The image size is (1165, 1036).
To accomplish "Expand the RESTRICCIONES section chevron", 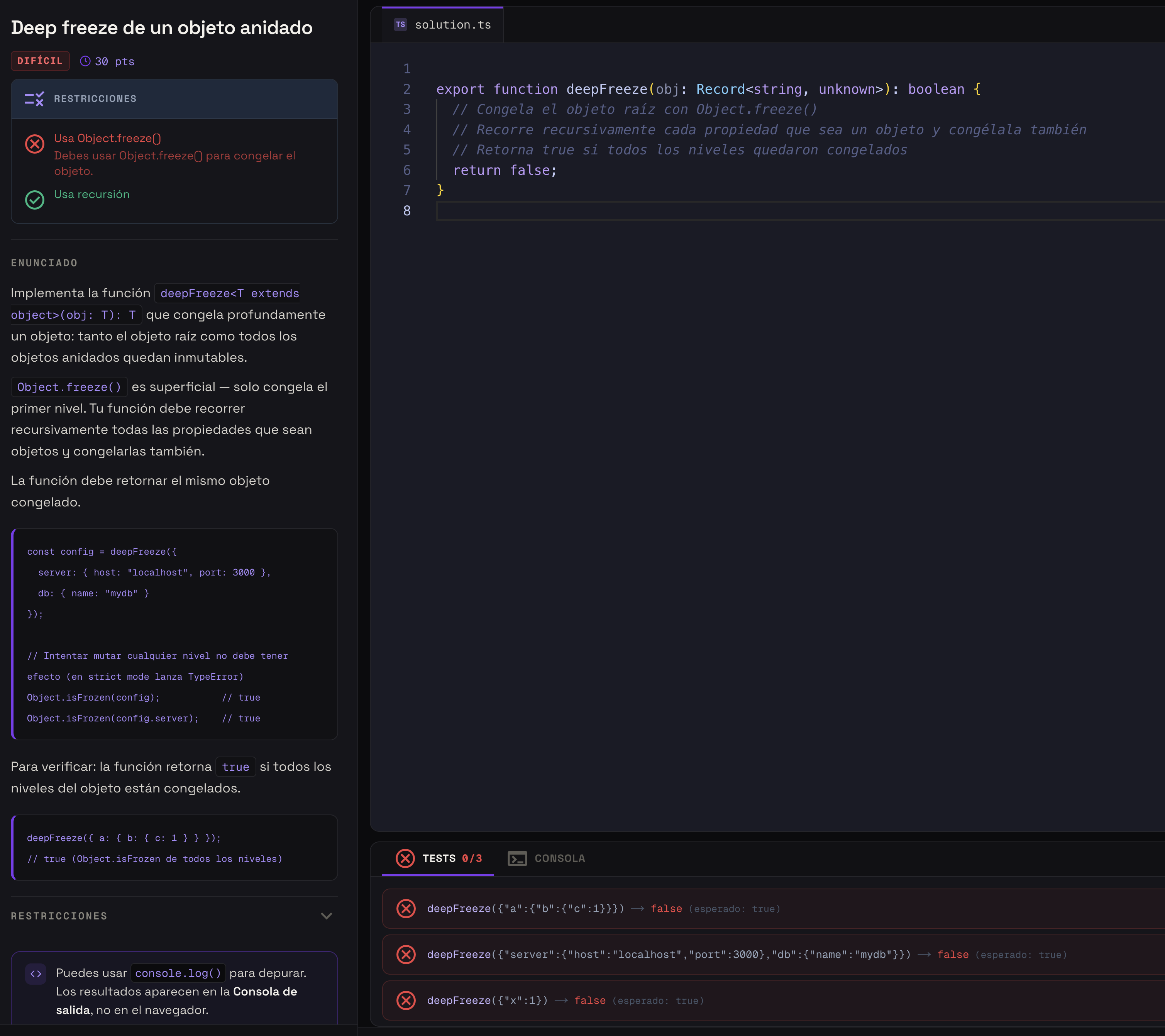I will click(x=327, y=916).
